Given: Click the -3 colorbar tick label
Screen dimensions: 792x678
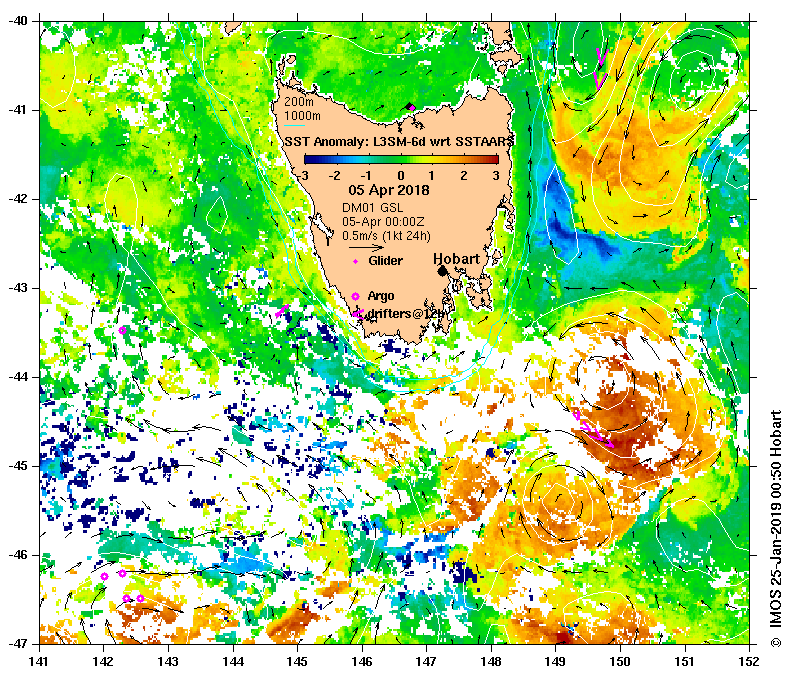Looking at the screenshot, I should [x=304, y=175].
